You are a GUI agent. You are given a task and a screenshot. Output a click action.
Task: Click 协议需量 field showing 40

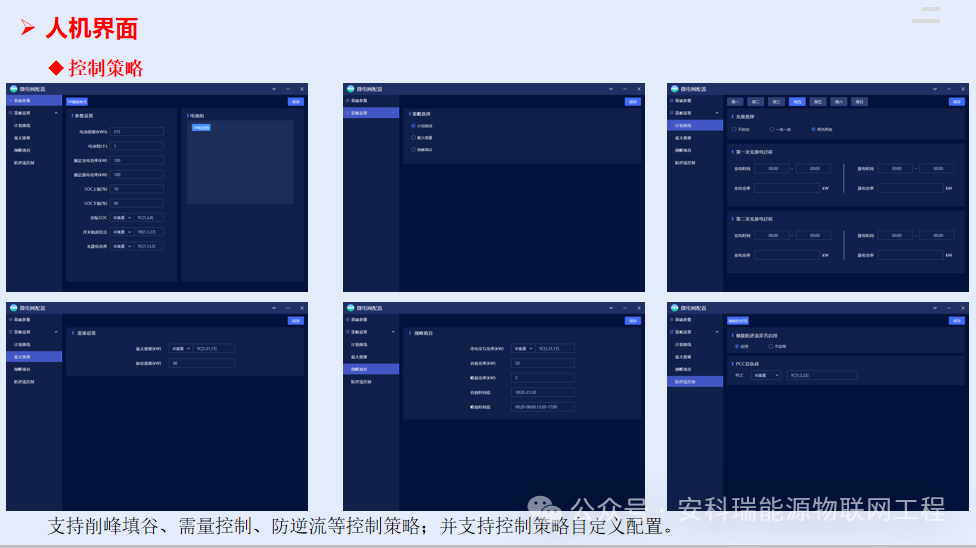pos(202,363)
